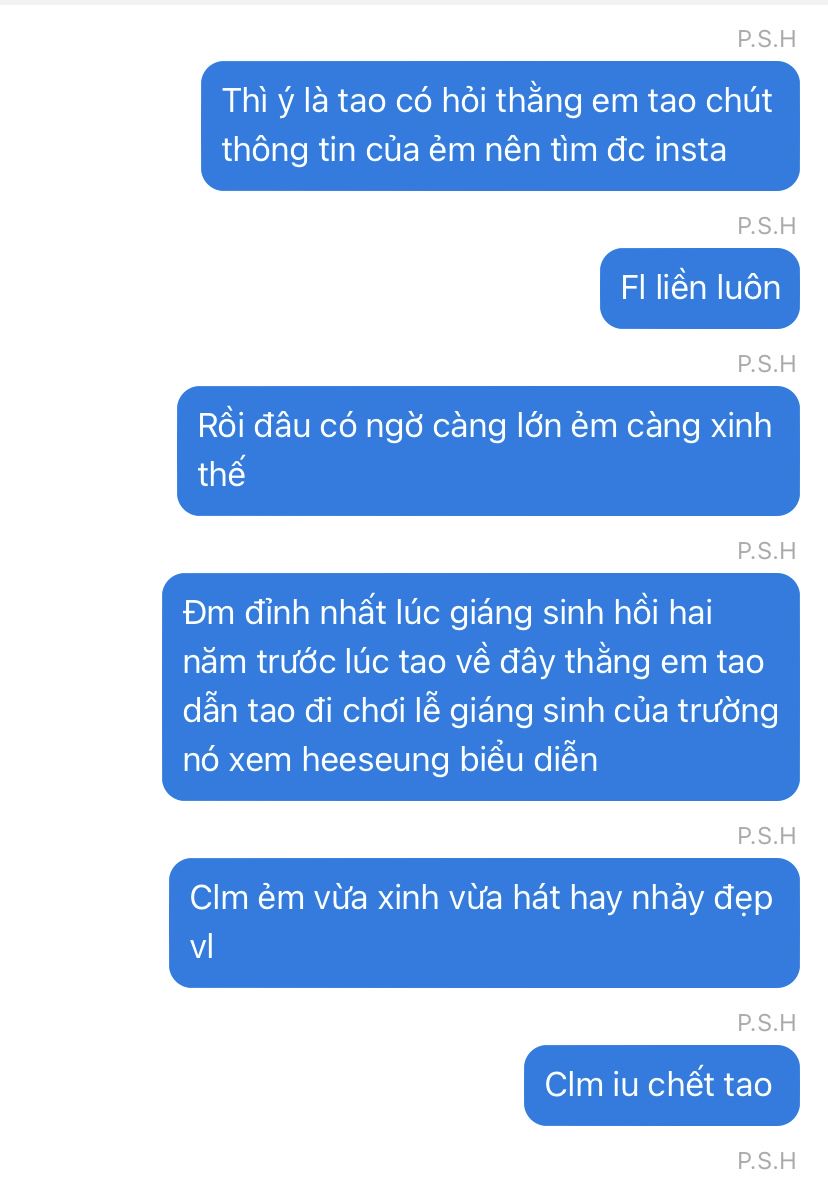
Task: Click P.S.H label above 'Rồi đâu có ngờ'
Action: click(766, 363)
